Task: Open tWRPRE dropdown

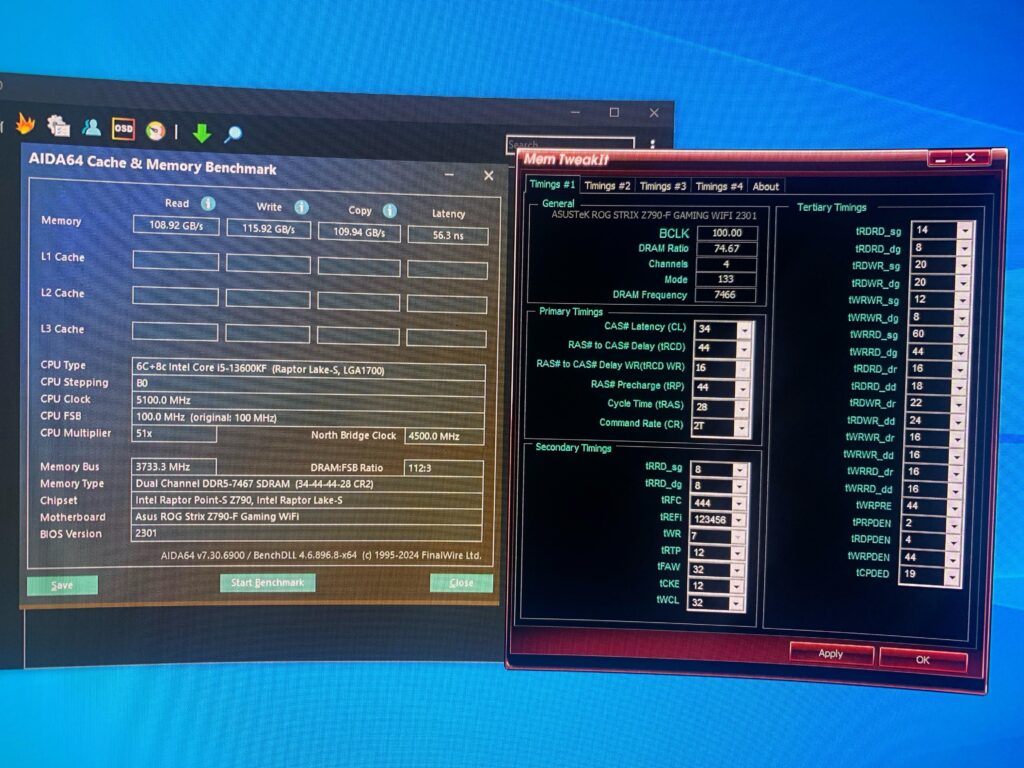Action: 955,507
